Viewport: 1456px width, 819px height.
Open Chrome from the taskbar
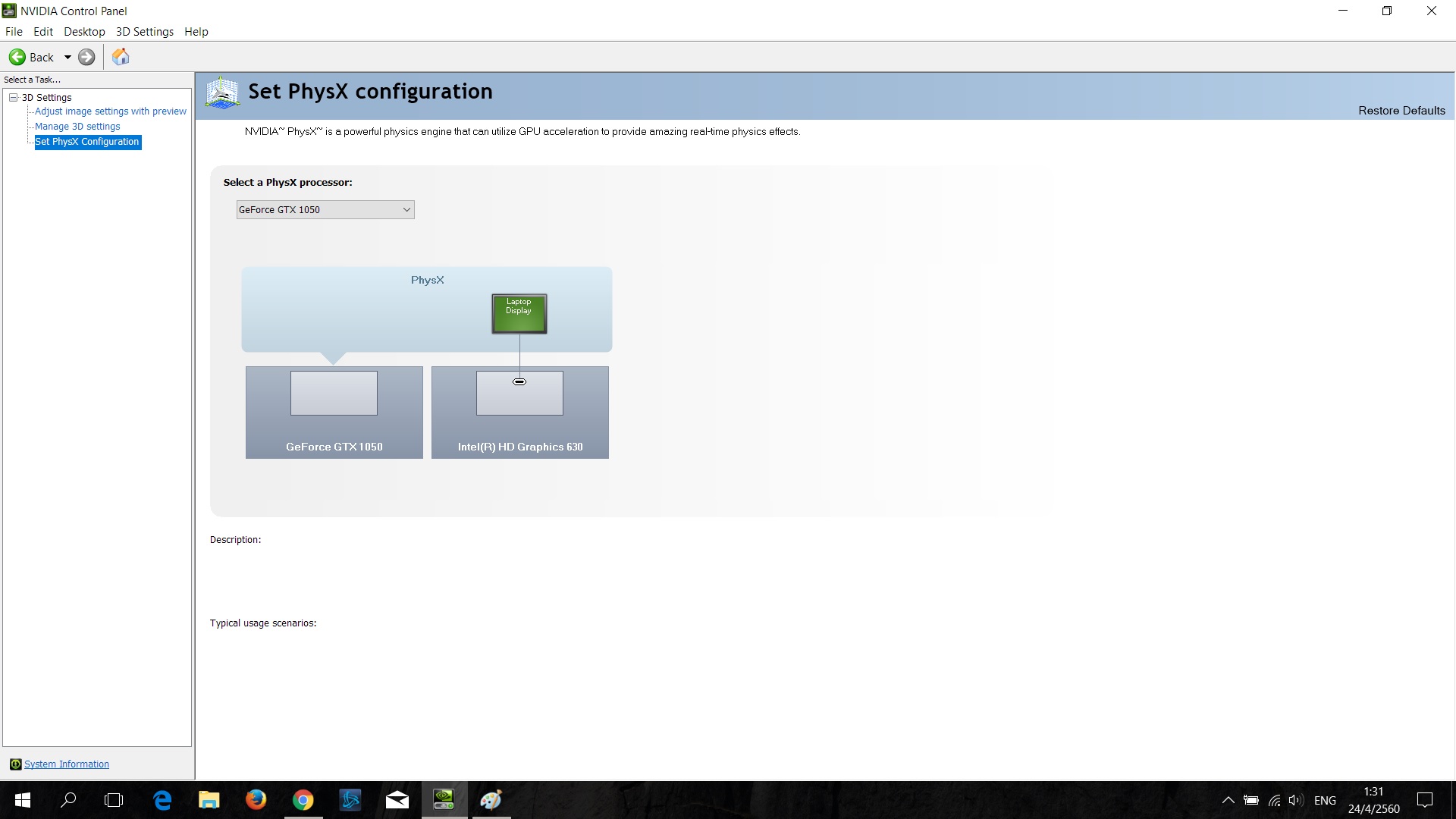tap(303, 799)
